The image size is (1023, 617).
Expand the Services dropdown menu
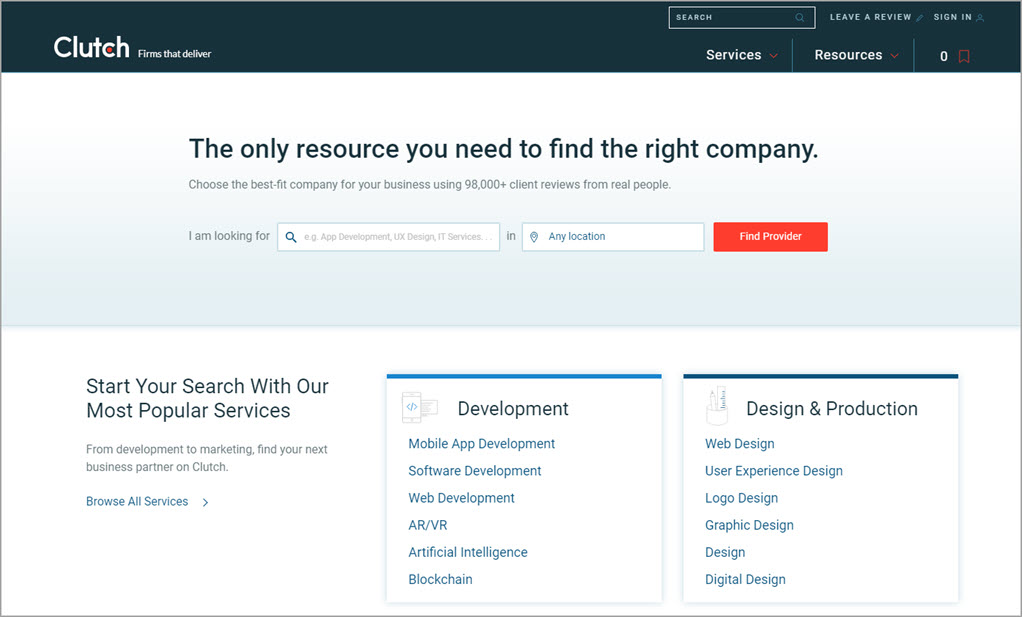741,55
